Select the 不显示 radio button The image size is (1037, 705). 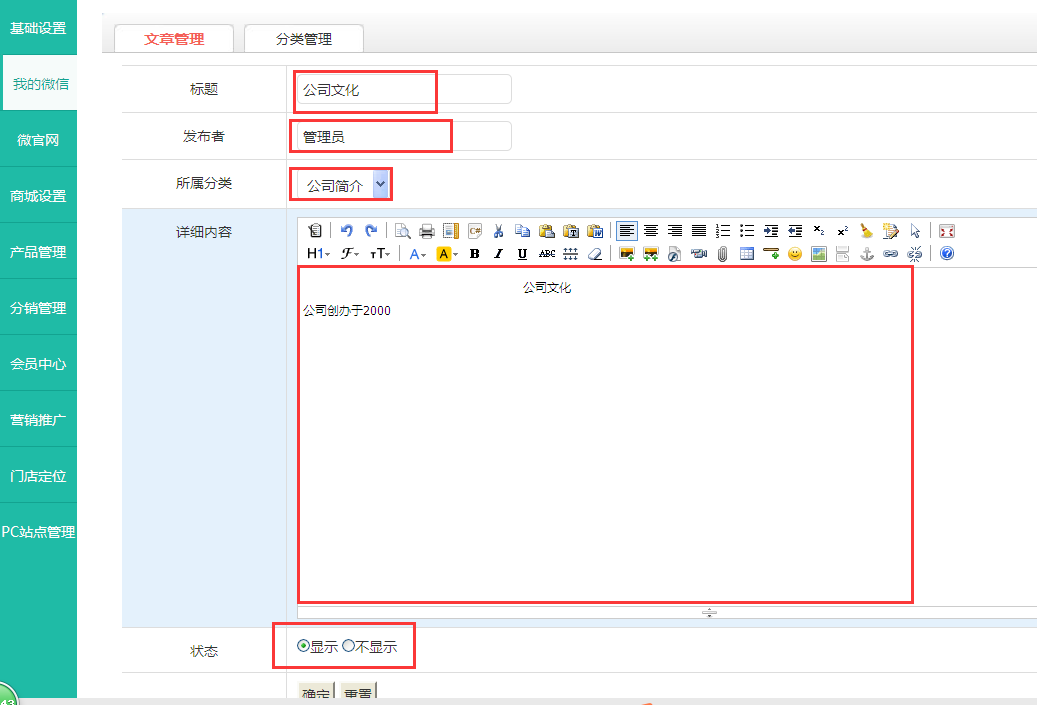pos(348,646)
